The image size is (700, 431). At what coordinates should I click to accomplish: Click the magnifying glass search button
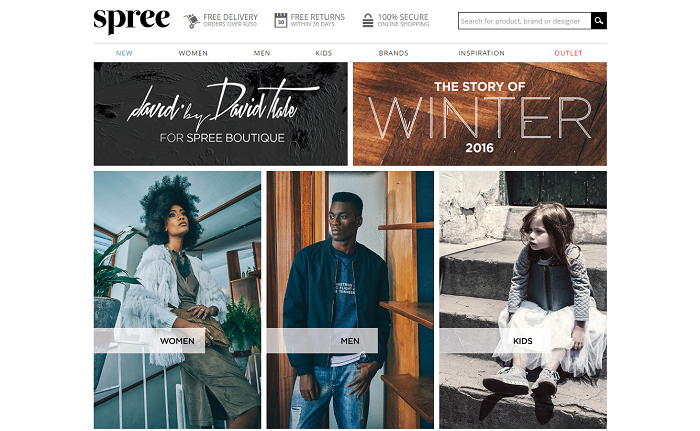pyautogui.click(x=599, y=21)
